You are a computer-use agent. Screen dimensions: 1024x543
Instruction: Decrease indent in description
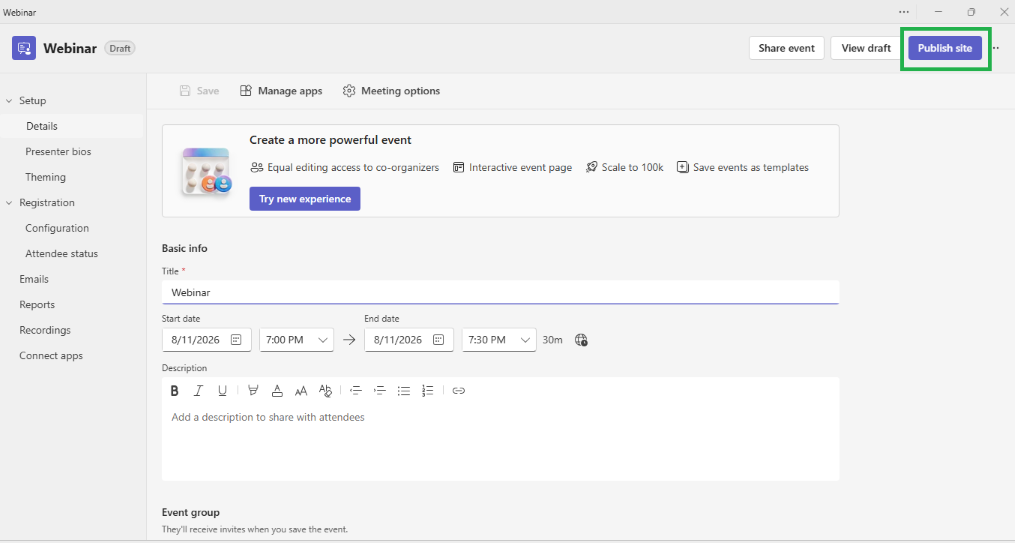pos(355,391)
